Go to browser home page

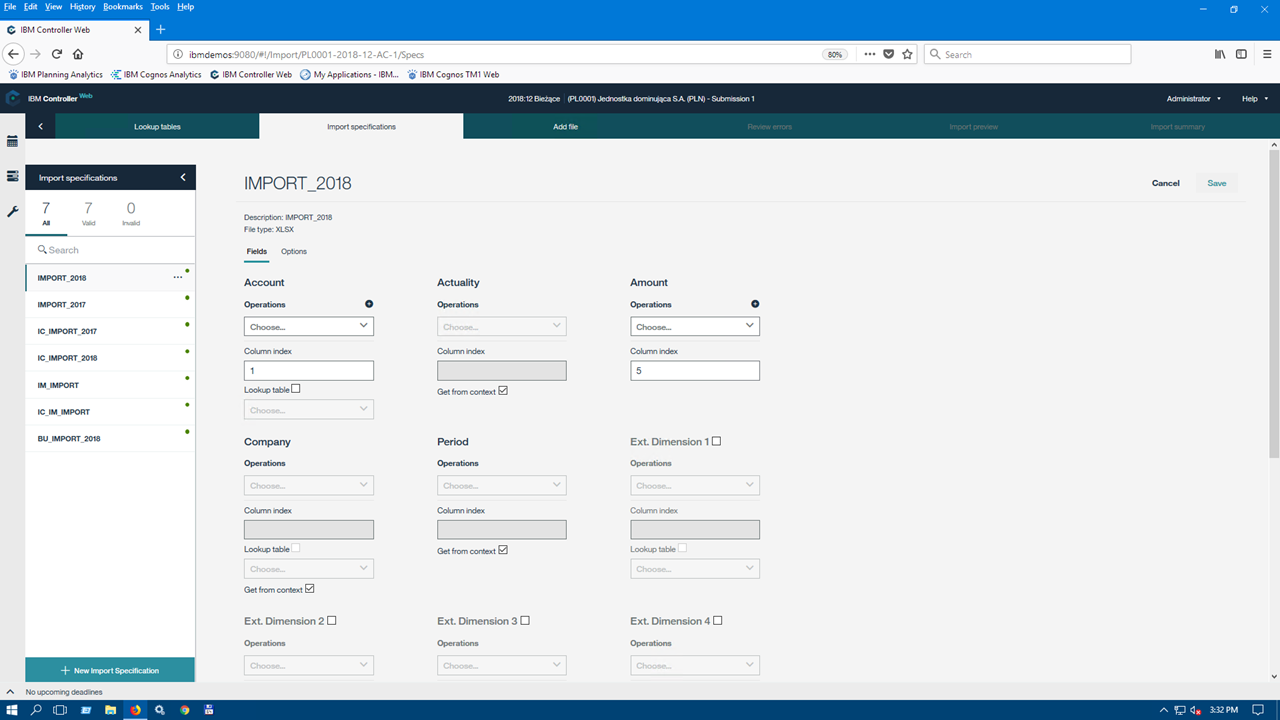(78, 54)
